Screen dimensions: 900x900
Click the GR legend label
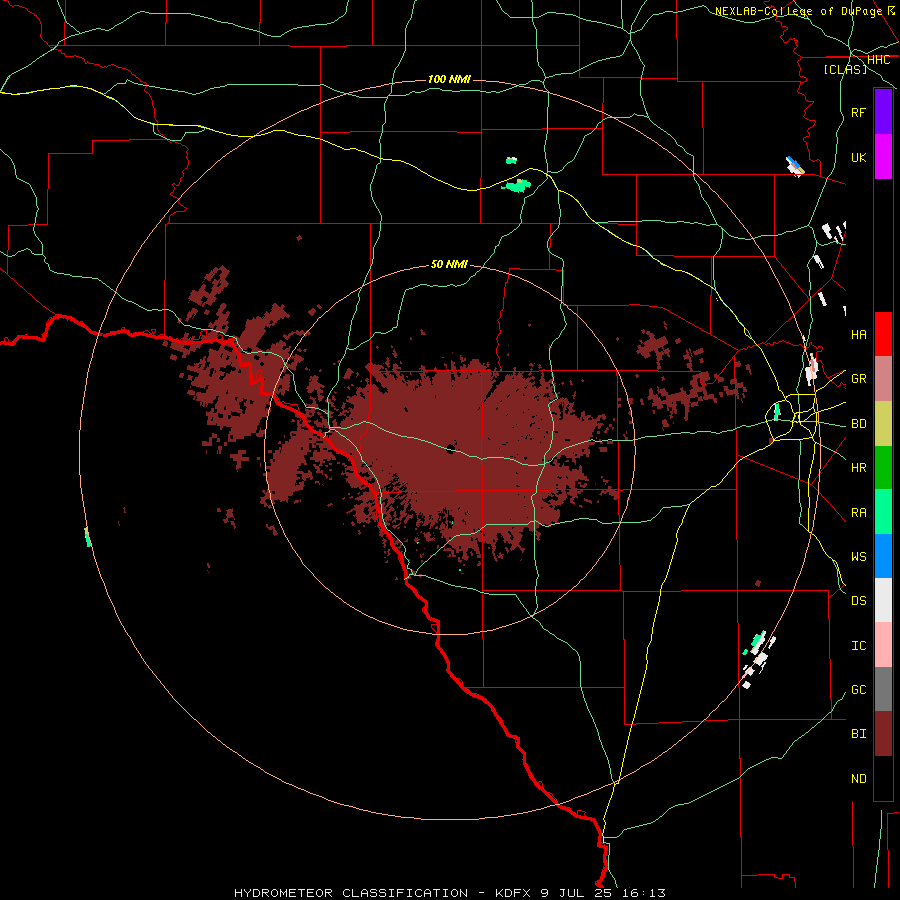(858, 379)
